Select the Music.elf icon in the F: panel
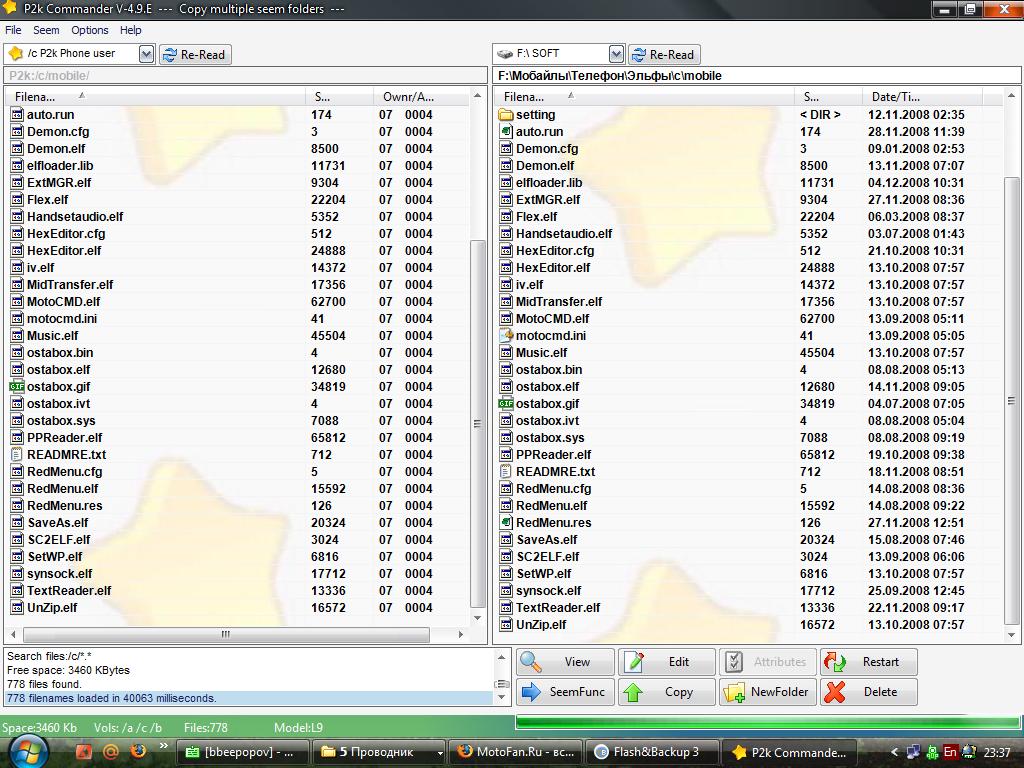1024x768 pixels. (x=505, y=353)
